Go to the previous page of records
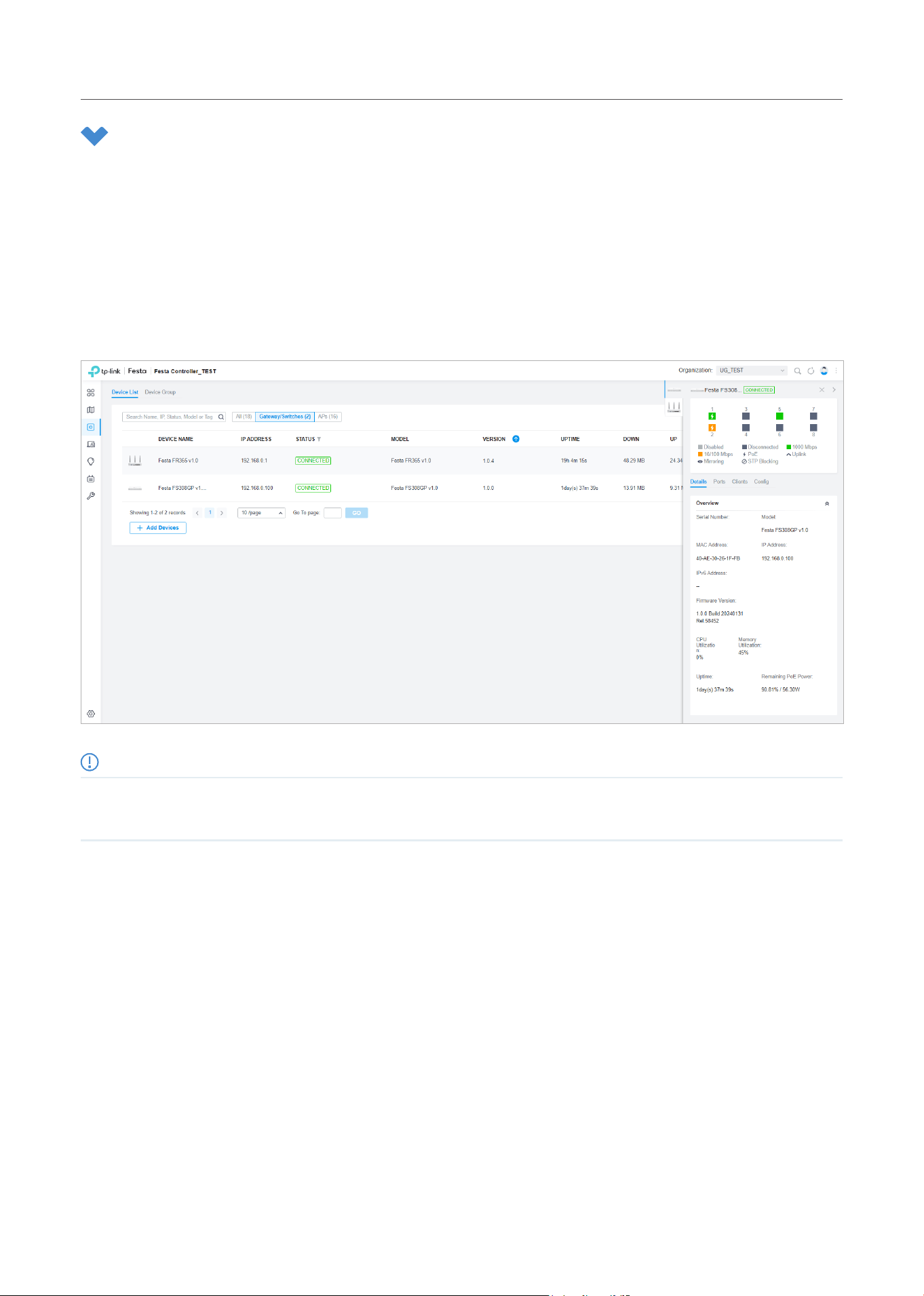Viewport: 924px width, 1296px height. click(197, 513)
